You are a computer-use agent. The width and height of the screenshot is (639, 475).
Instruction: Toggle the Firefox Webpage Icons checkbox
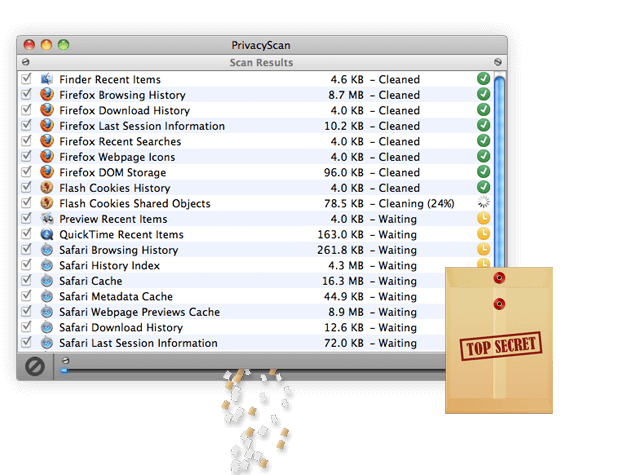(26, 156)
